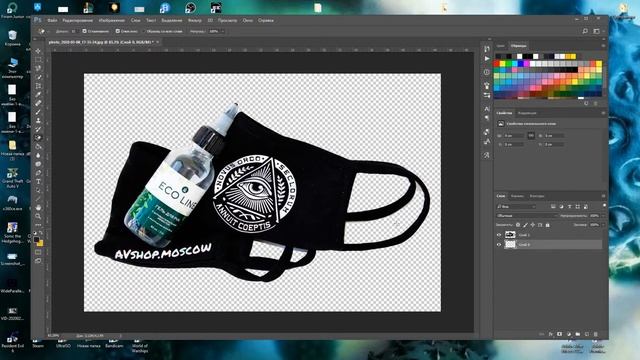Open the Actions panel play icon
The image size is (640, 360).
pyautogui.click(x=487, y=59)
